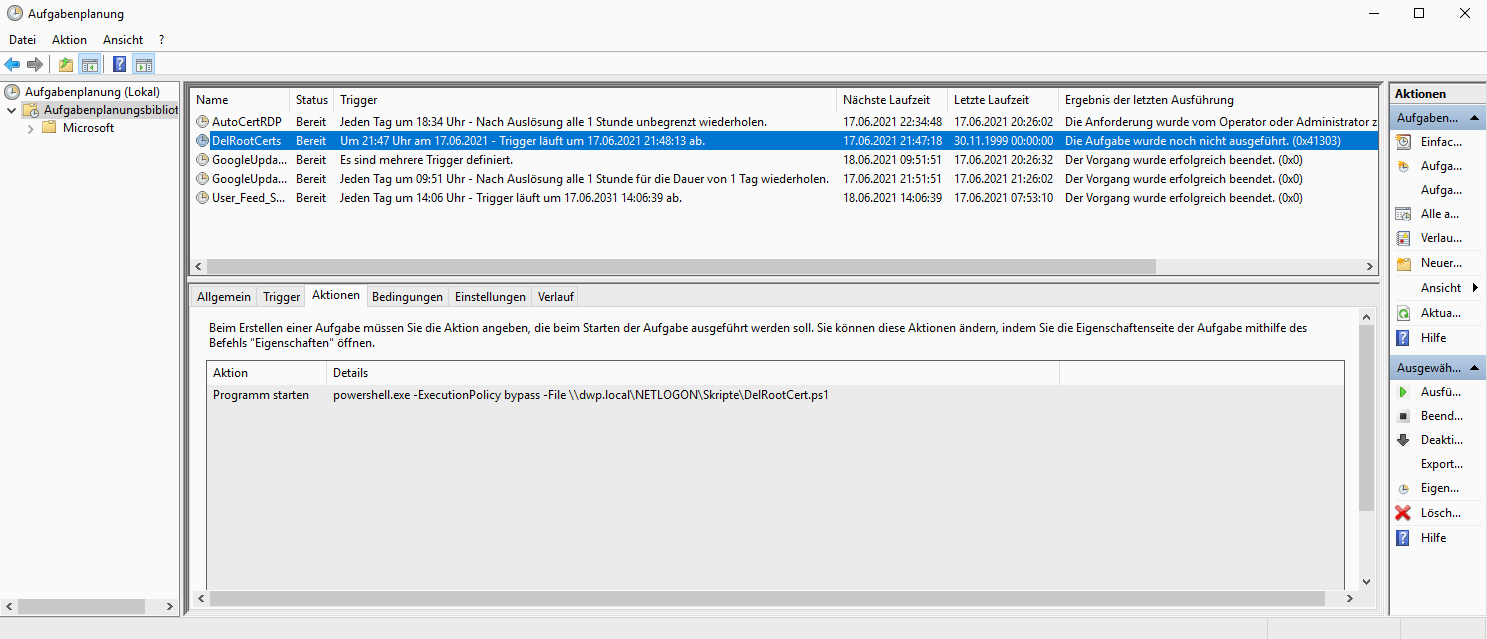1487x639 pixels.
Task: Switch to the Bedingungen tab
Action: 406,297
